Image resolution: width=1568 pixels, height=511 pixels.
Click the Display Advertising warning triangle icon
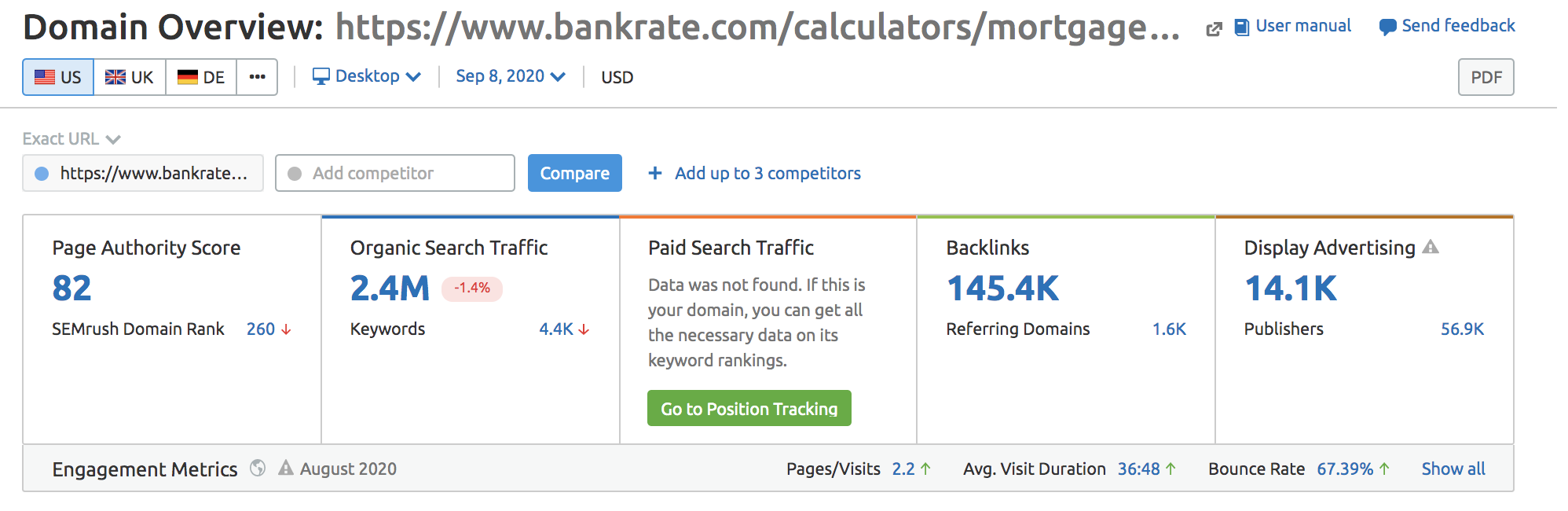1431,247
